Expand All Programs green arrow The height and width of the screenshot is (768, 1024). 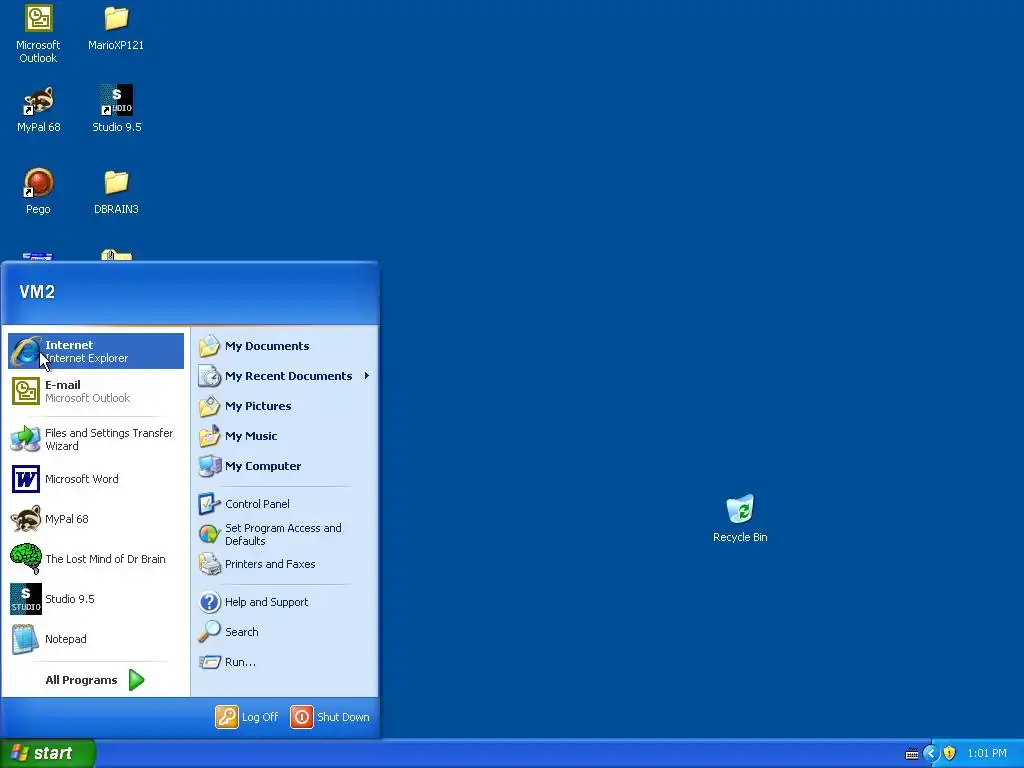click(136, 680)
